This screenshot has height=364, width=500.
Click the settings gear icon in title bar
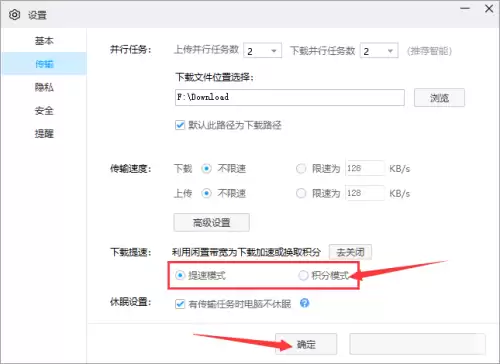[x=14, y=15]
